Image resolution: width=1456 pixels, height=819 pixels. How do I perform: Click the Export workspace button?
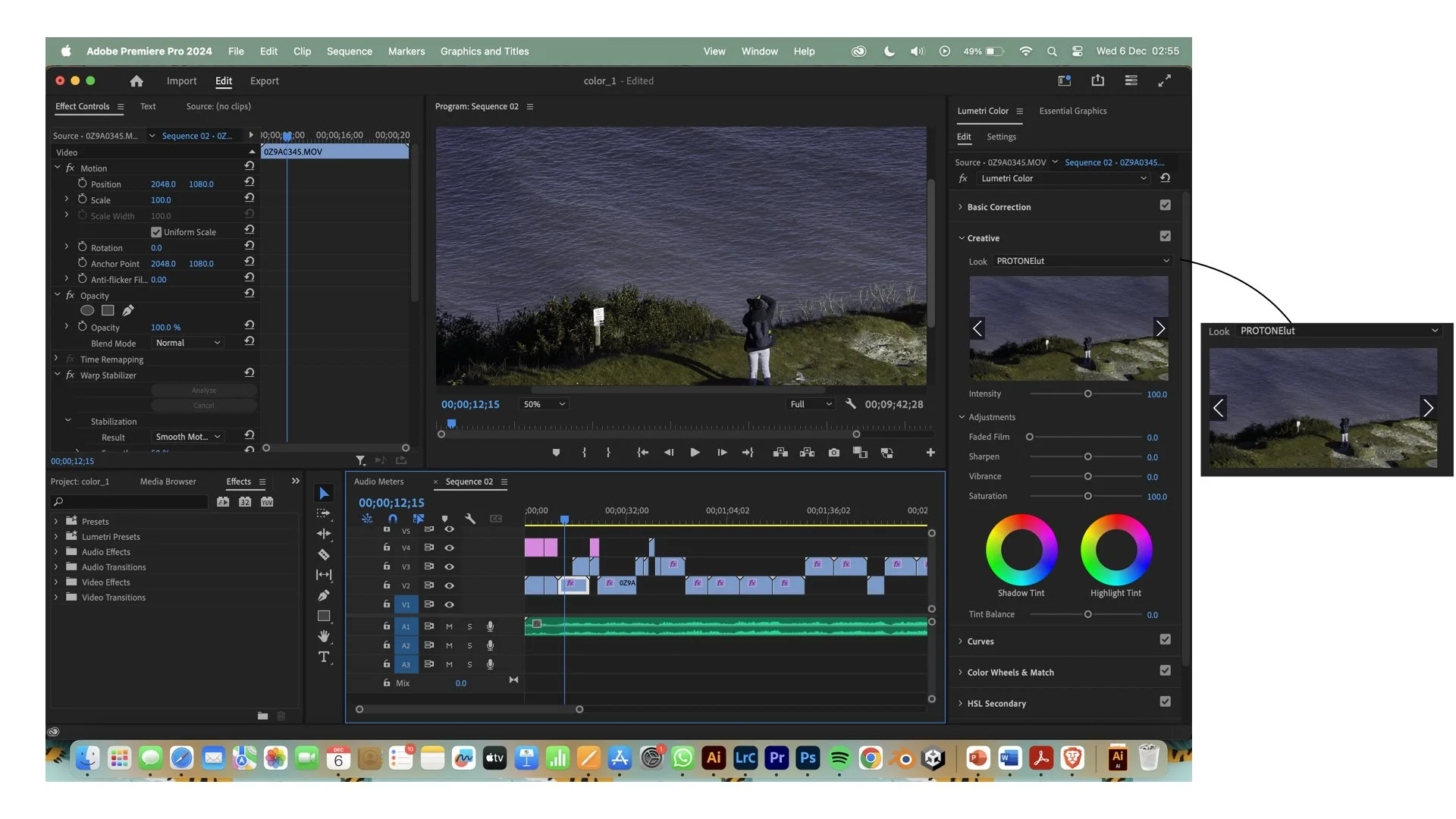264,81
